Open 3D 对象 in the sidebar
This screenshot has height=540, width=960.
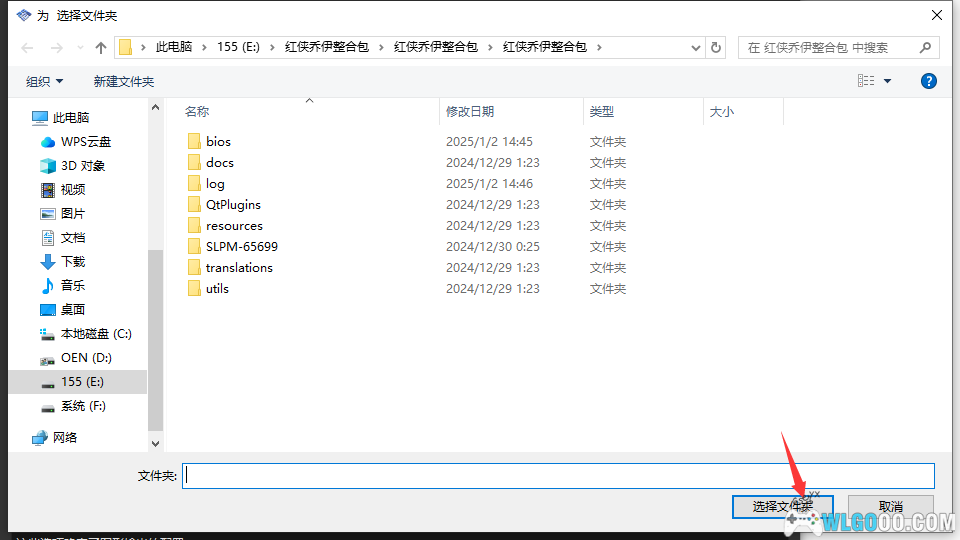(x=82, y=166)
